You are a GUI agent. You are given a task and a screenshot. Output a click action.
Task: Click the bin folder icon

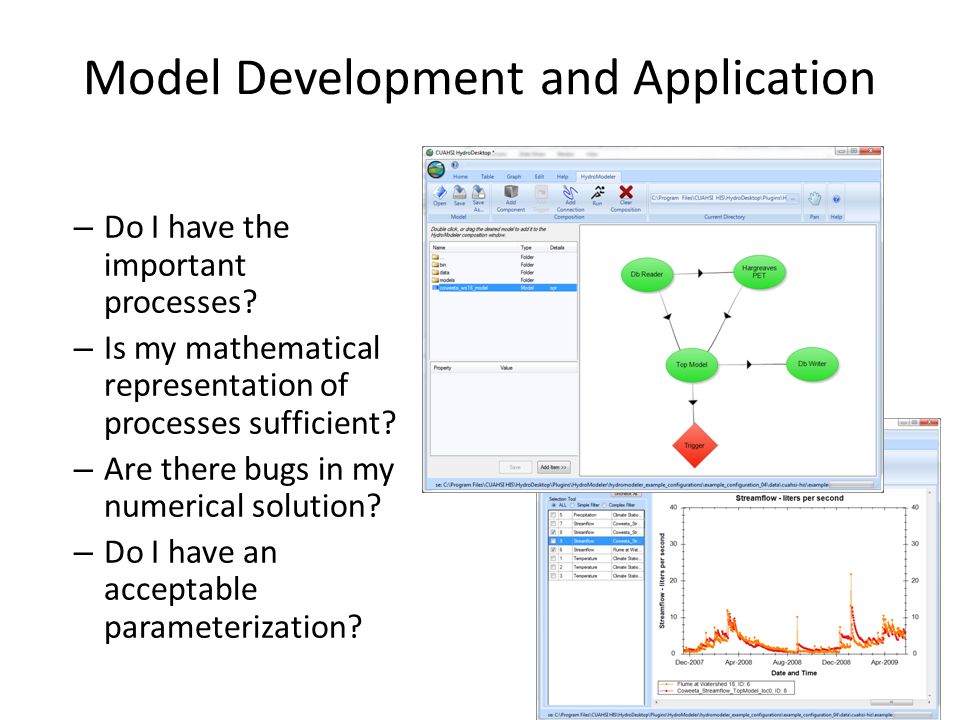pyautogui.click(x=436, y=265)
